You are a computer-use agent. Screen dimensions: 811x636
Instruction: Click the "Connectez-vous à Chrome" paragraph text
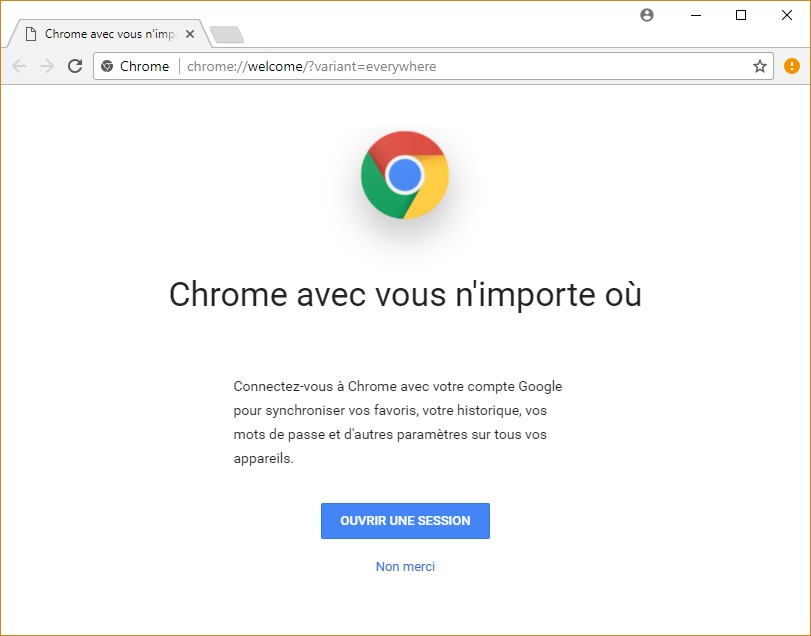[x=397, y=422]
